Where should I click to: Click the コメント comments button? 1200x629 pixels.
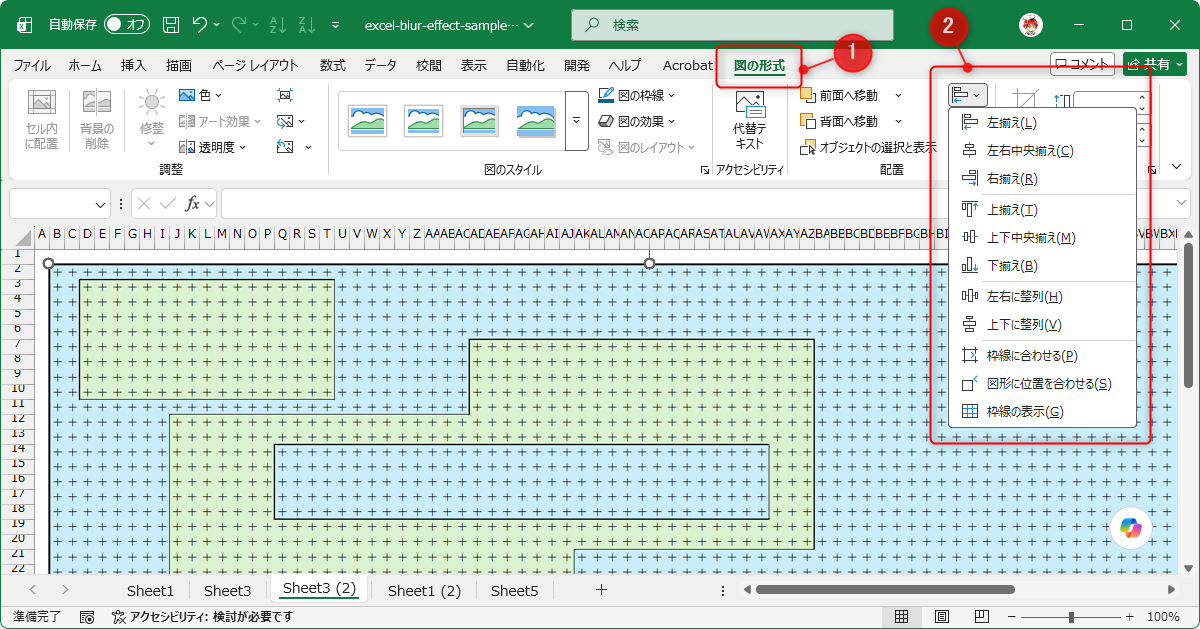coord(1082,64)
